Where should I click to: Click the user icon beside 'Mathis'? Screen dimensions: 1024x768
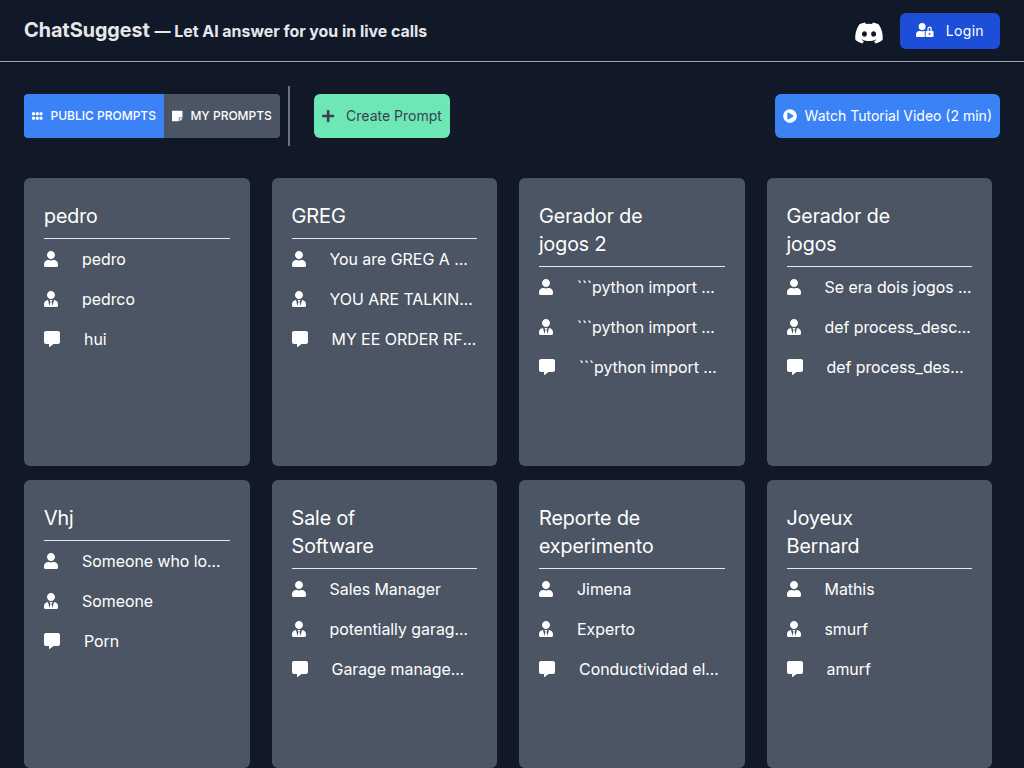pyautogui.click(x=794, y=589)
